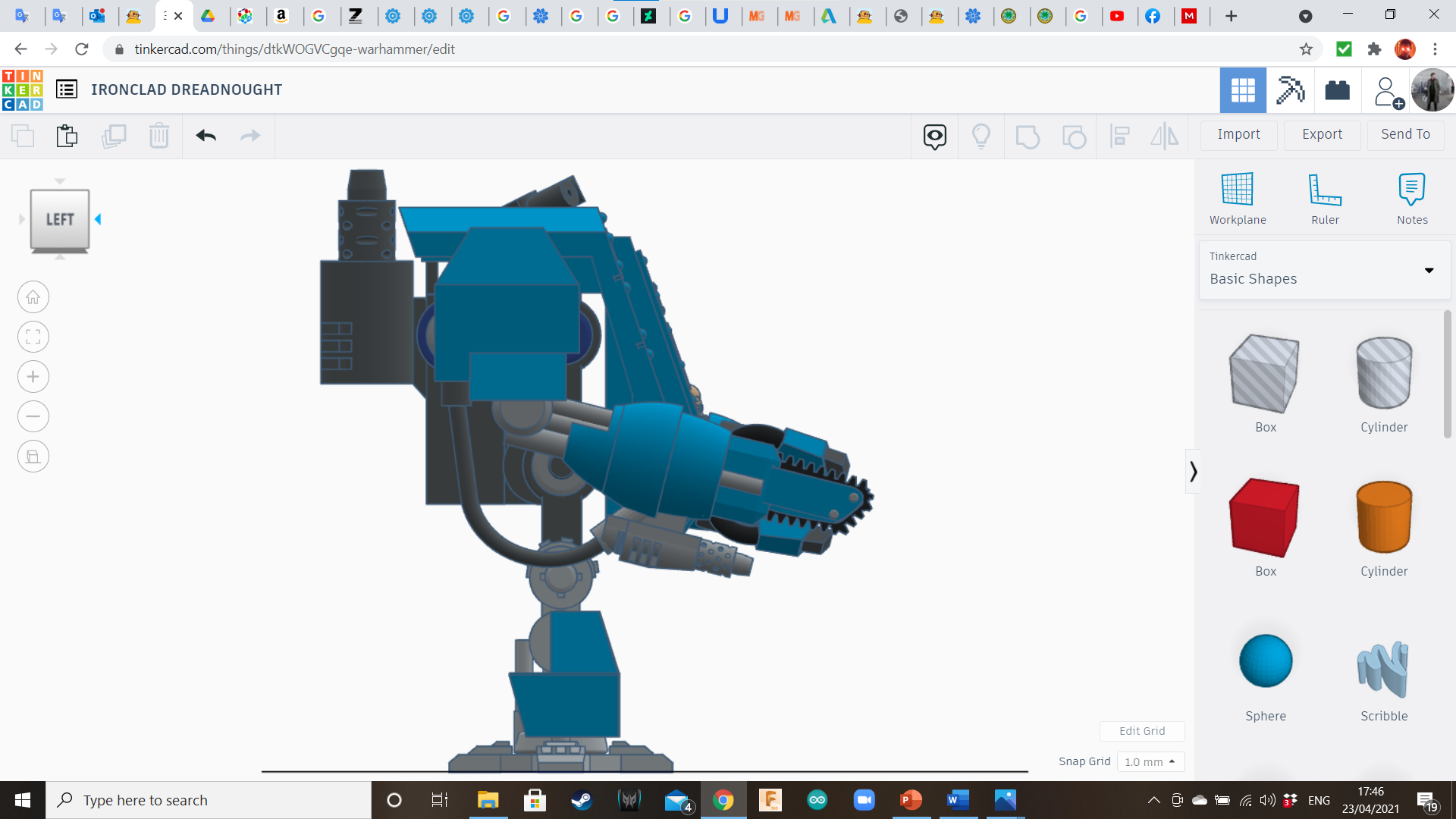
Task: Open the Snap Grid 1.0 mm dropdown
Action: [1150, 761]
